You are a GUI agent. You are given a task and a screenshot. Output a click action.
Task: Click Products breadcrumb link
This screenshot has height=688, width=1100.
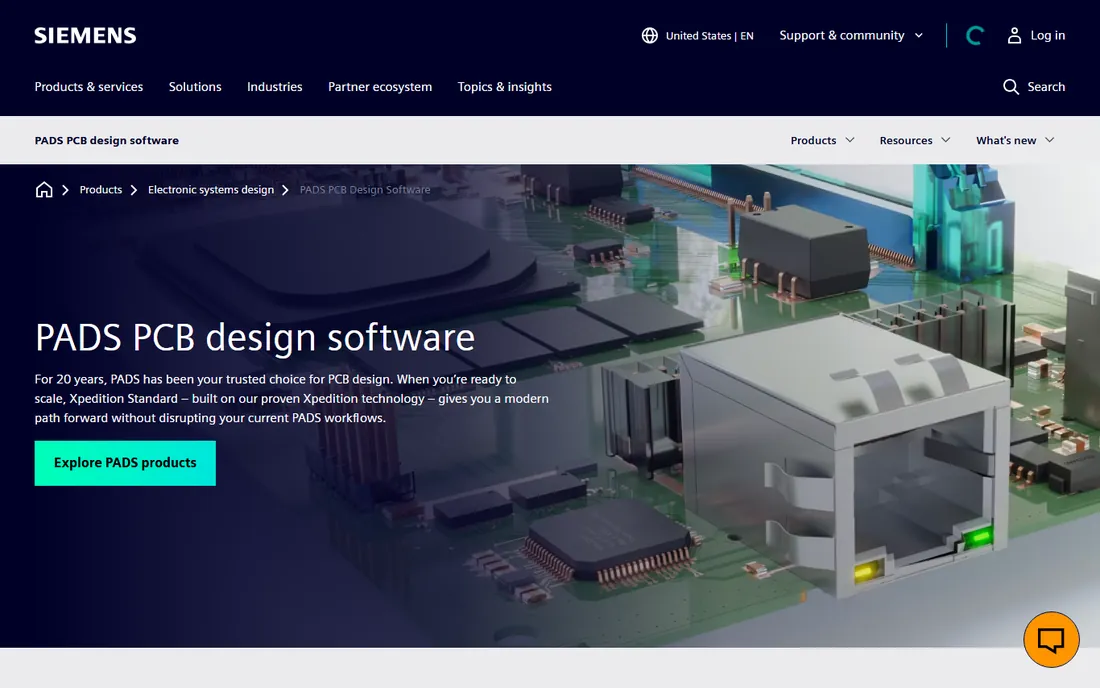tap(100, 190)
